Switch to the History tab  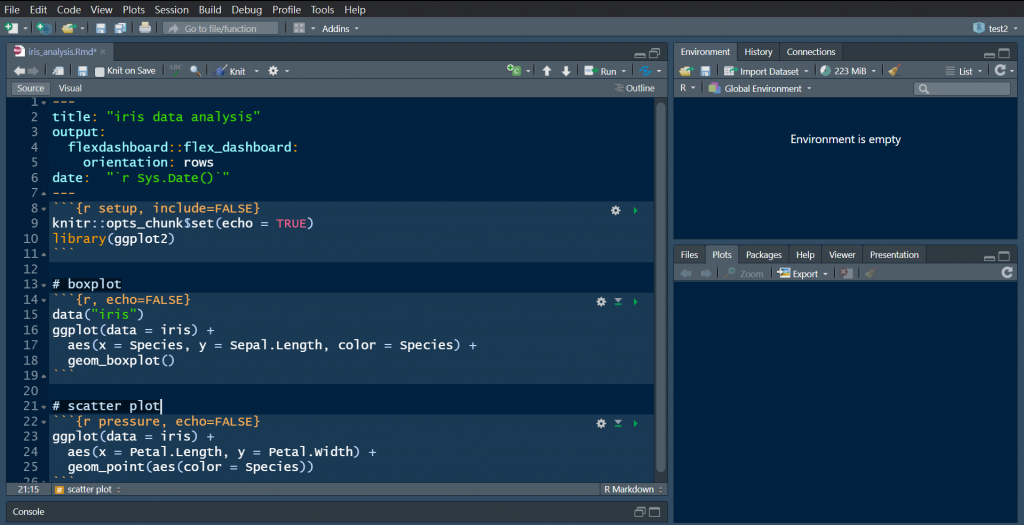[x=758, y=52]
